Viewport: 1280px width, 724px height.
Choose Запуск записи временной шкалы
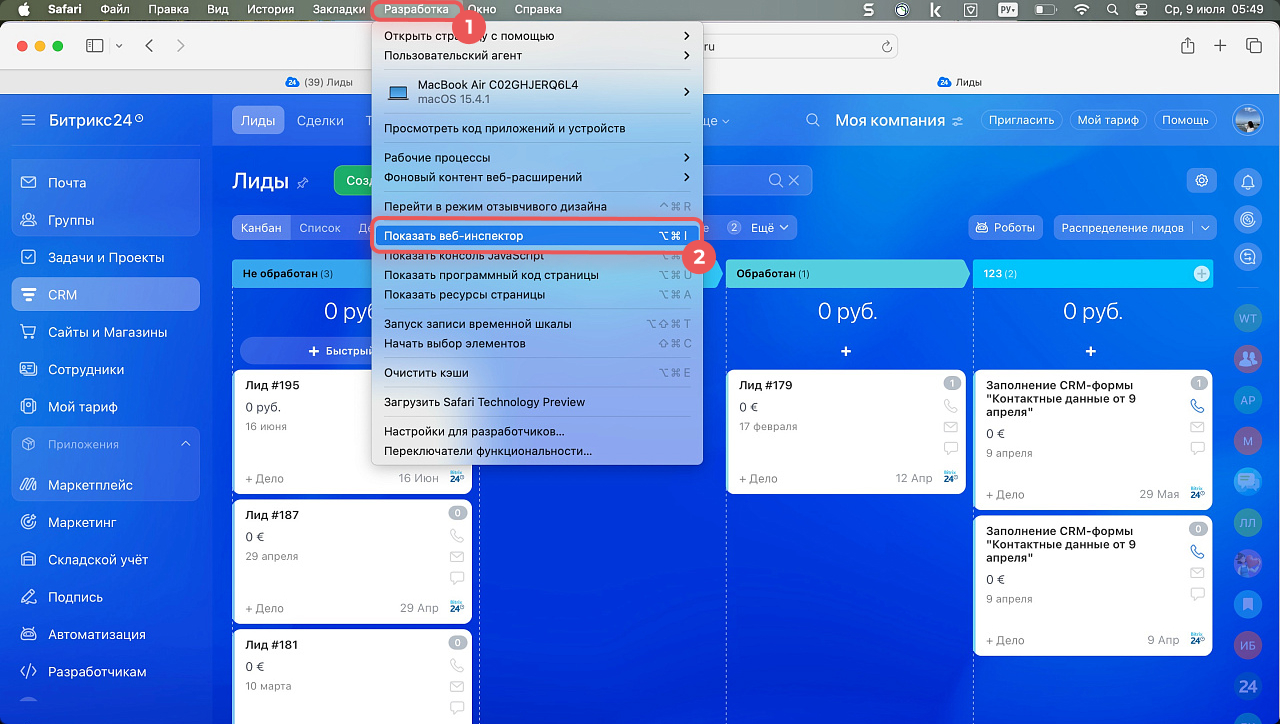click(x=537, y=324)
